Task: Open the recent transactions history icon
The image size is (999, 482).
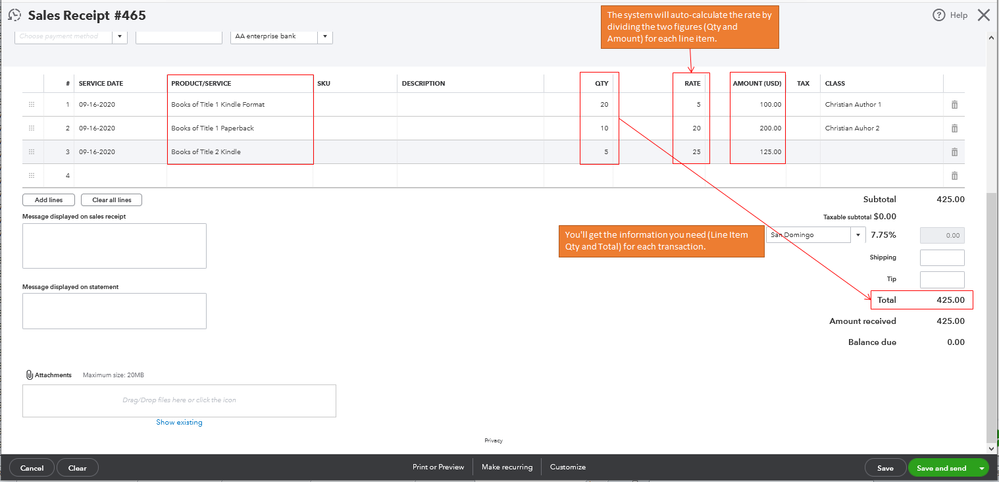Action: click(x=14, y=15)
